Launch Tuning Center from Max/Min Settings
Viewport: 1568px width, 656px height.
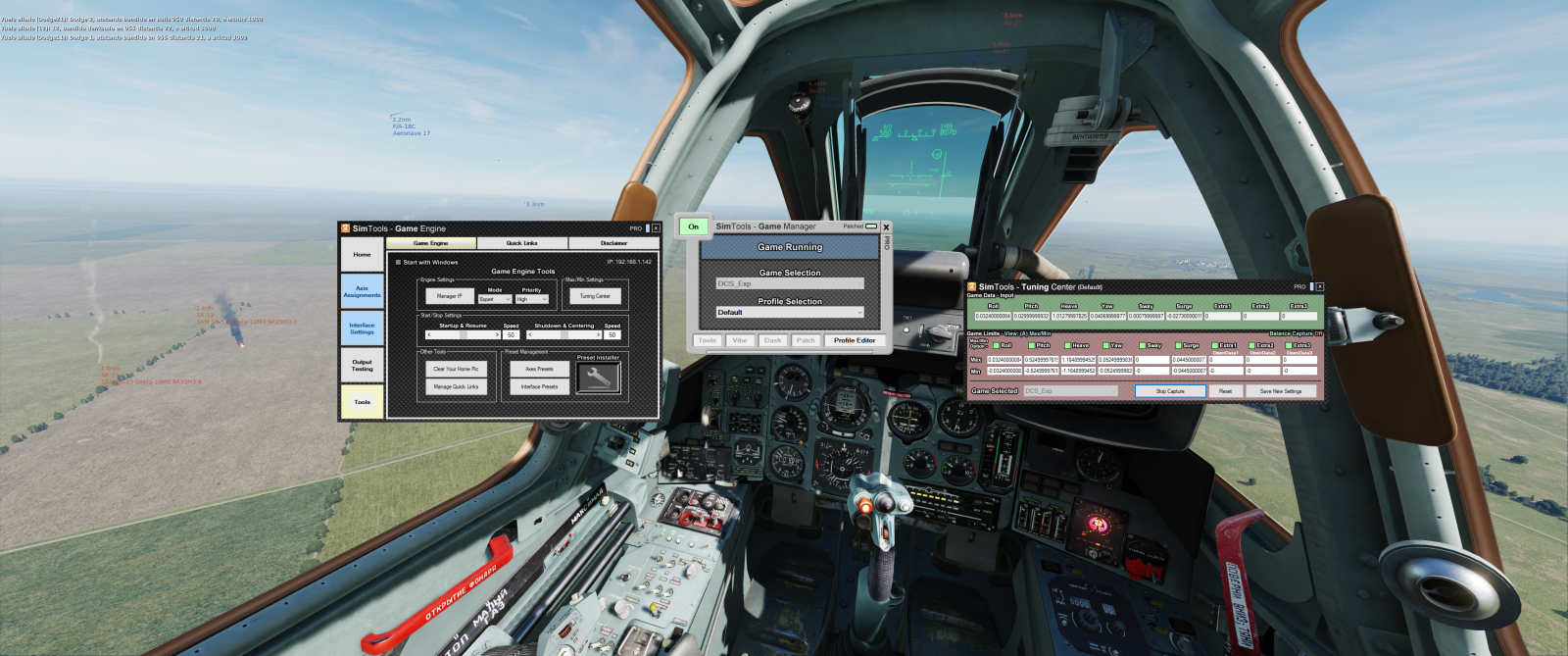point(595,295)
